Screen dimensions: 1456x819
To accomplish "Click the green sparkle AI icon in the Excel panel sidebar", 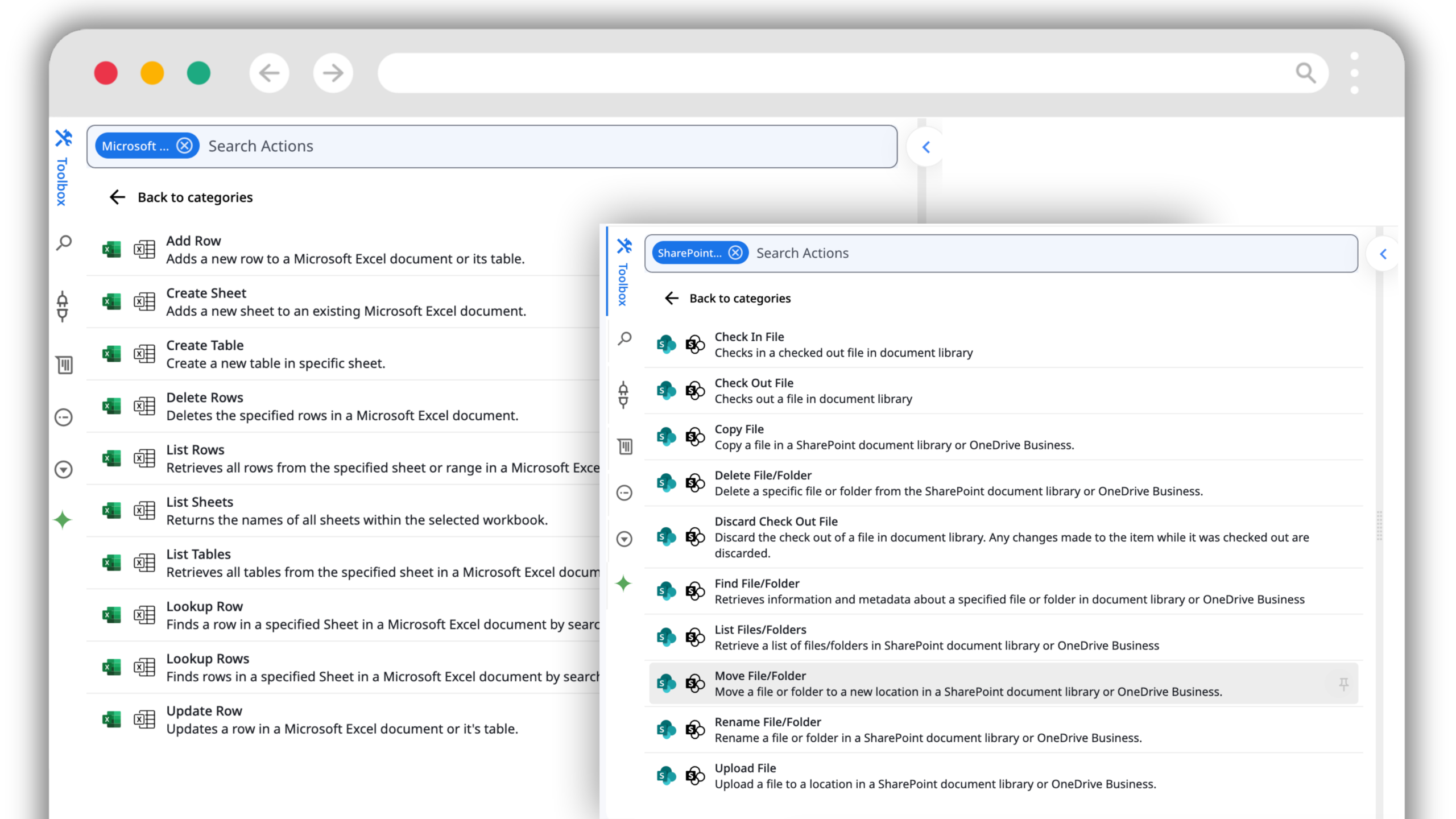I will (x=63, y=520).
